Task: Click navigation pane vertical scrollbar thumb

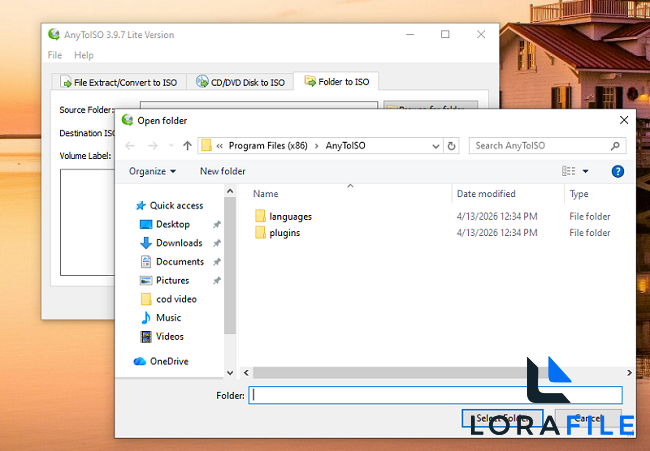Action: 230,265
